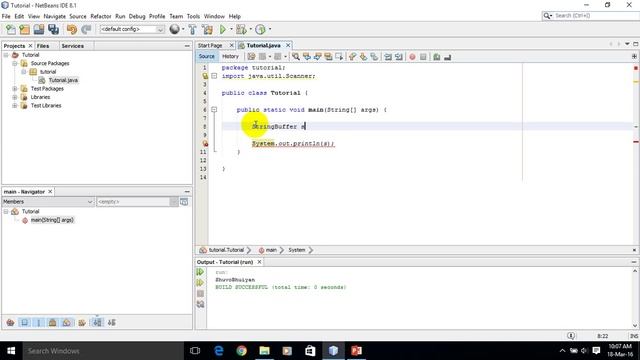640x360 pixels.
Task: Click main in the breadcrumb bar
Action: click(271, 250)
